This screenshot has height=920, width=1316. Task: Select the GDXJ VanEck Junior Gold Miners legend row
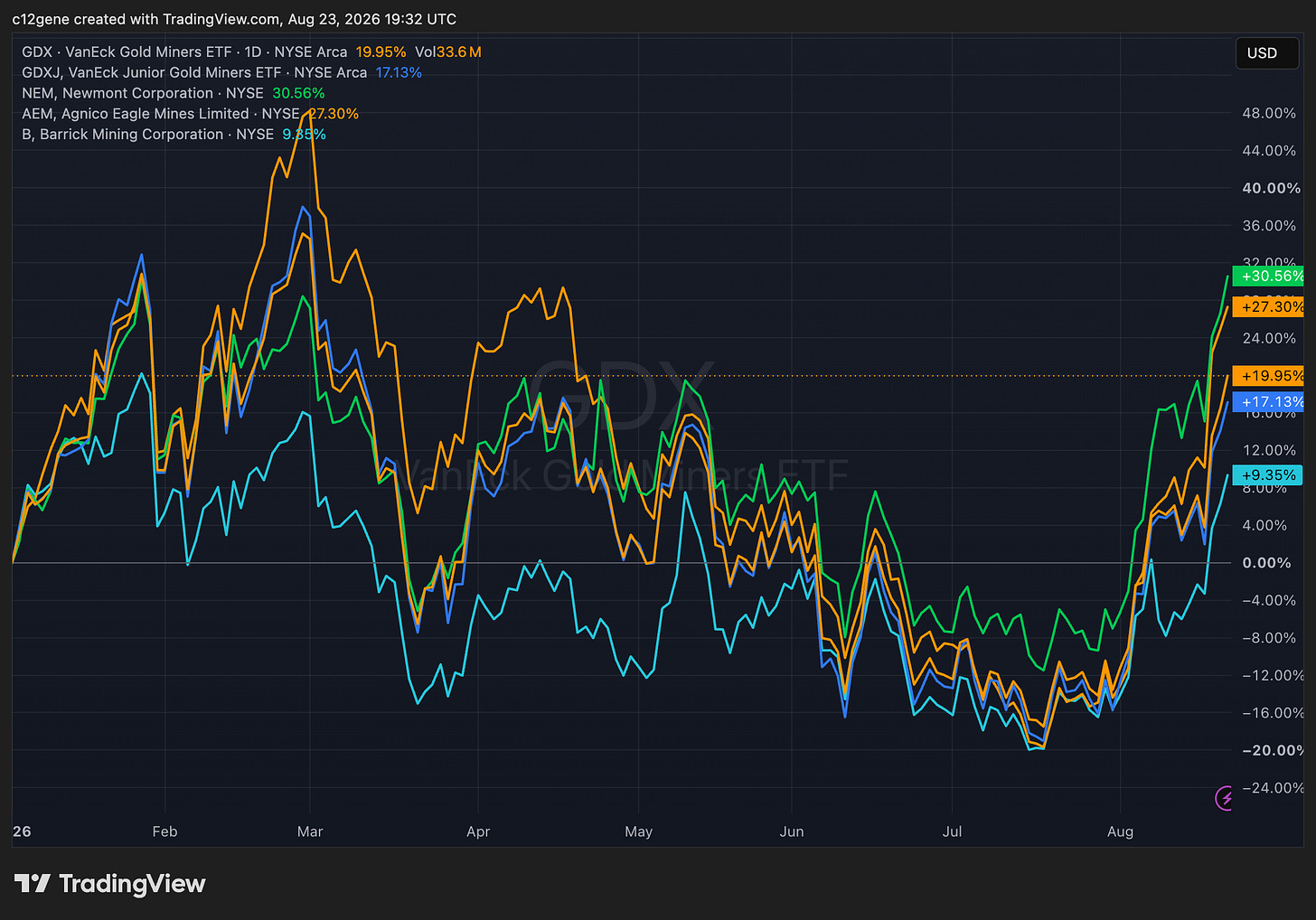(221, 72)
